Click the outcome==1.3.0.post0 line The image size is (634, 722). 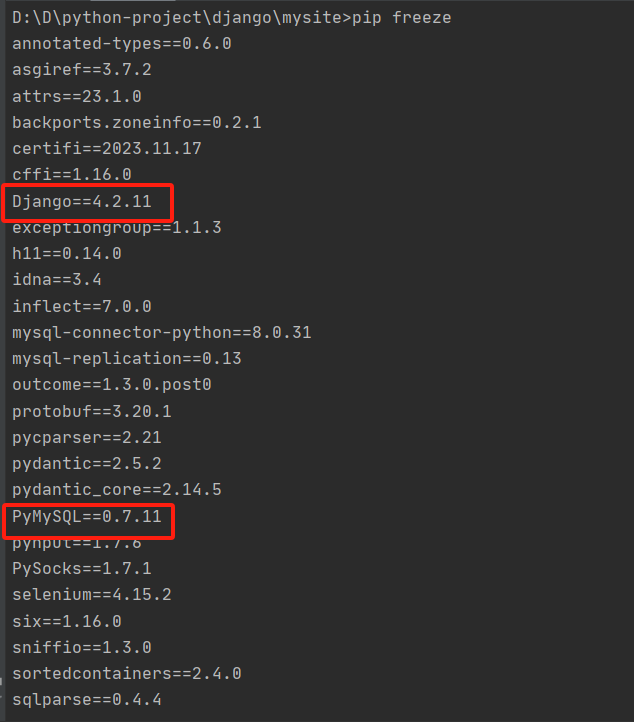(x=112, y=384)
